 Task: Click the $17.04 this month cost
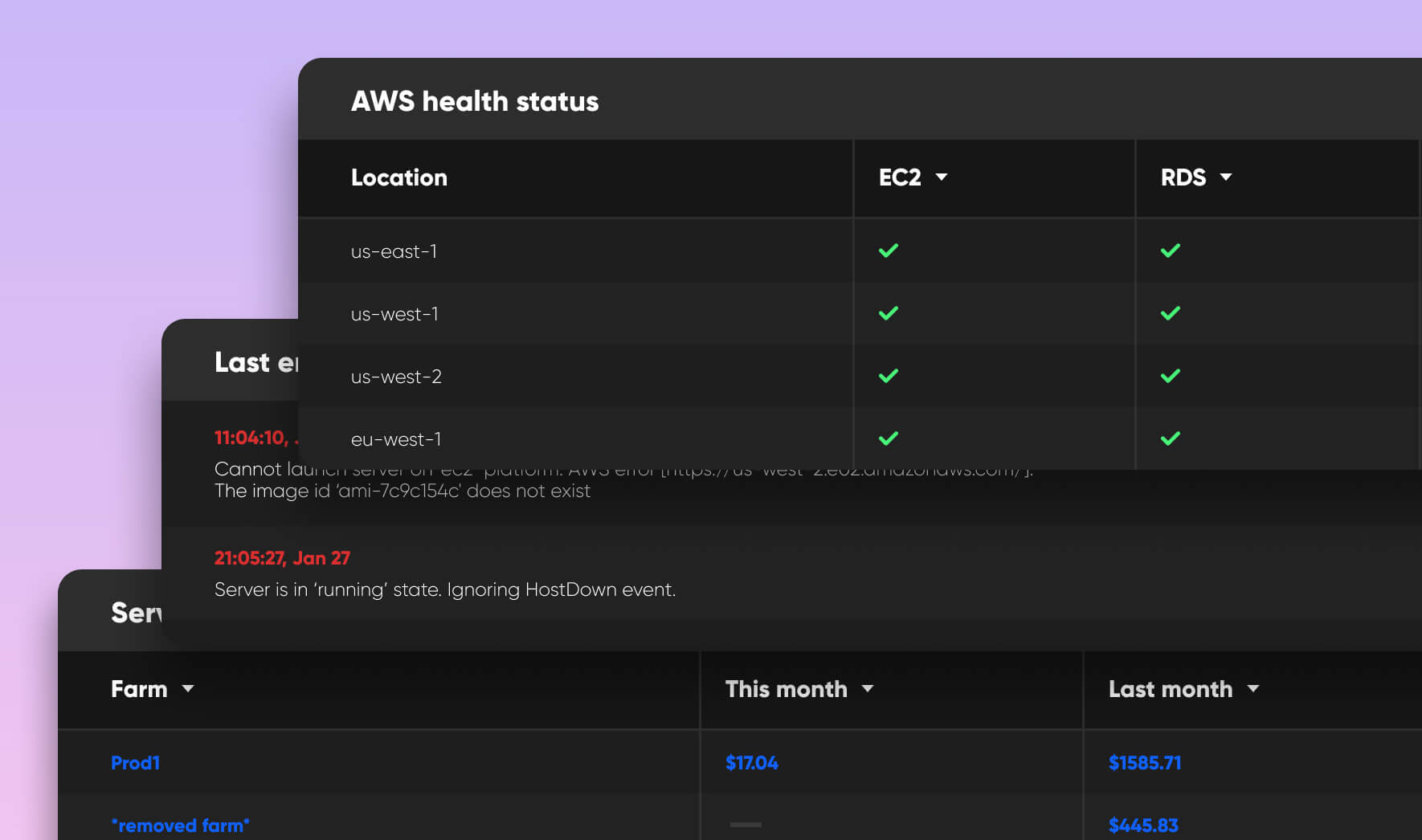pos(752,763)
